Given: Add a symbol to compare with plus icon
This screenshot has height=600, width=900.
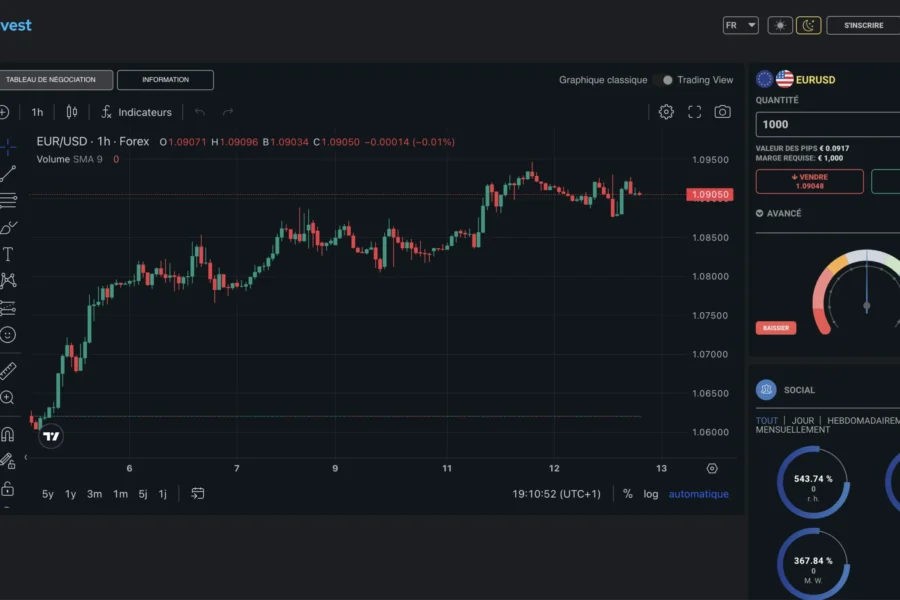Looking at the screenshot, I should (x=3, y=112).
